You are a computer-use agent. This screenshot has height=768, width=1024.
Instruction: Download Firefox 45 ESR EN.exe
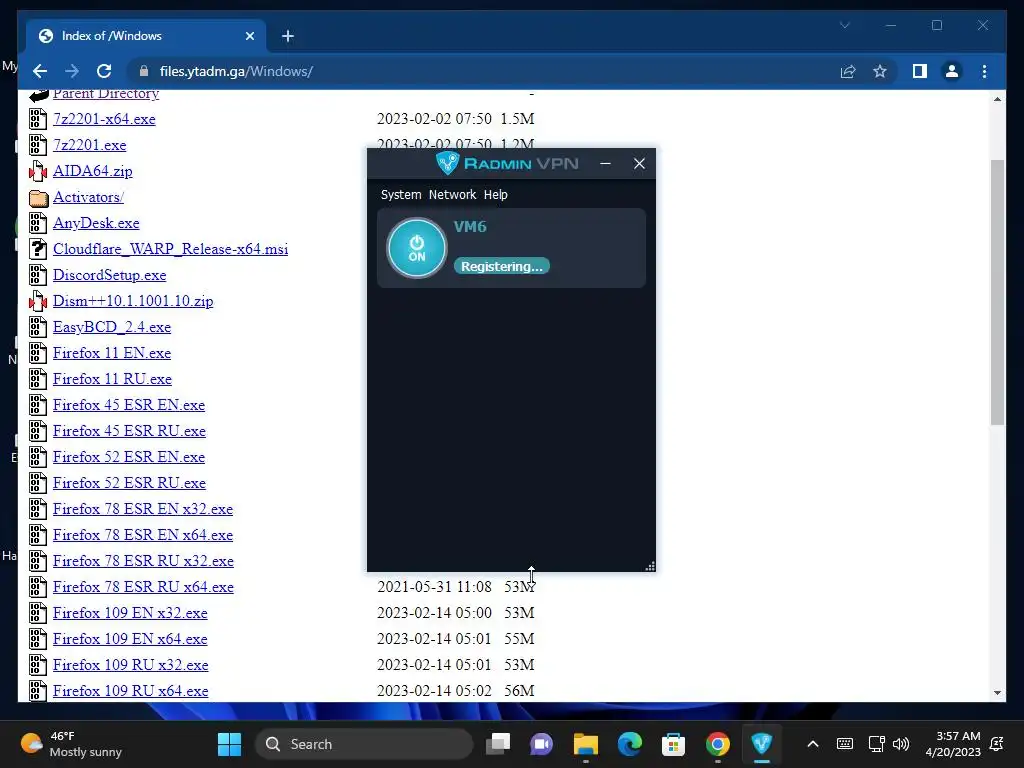129,405
